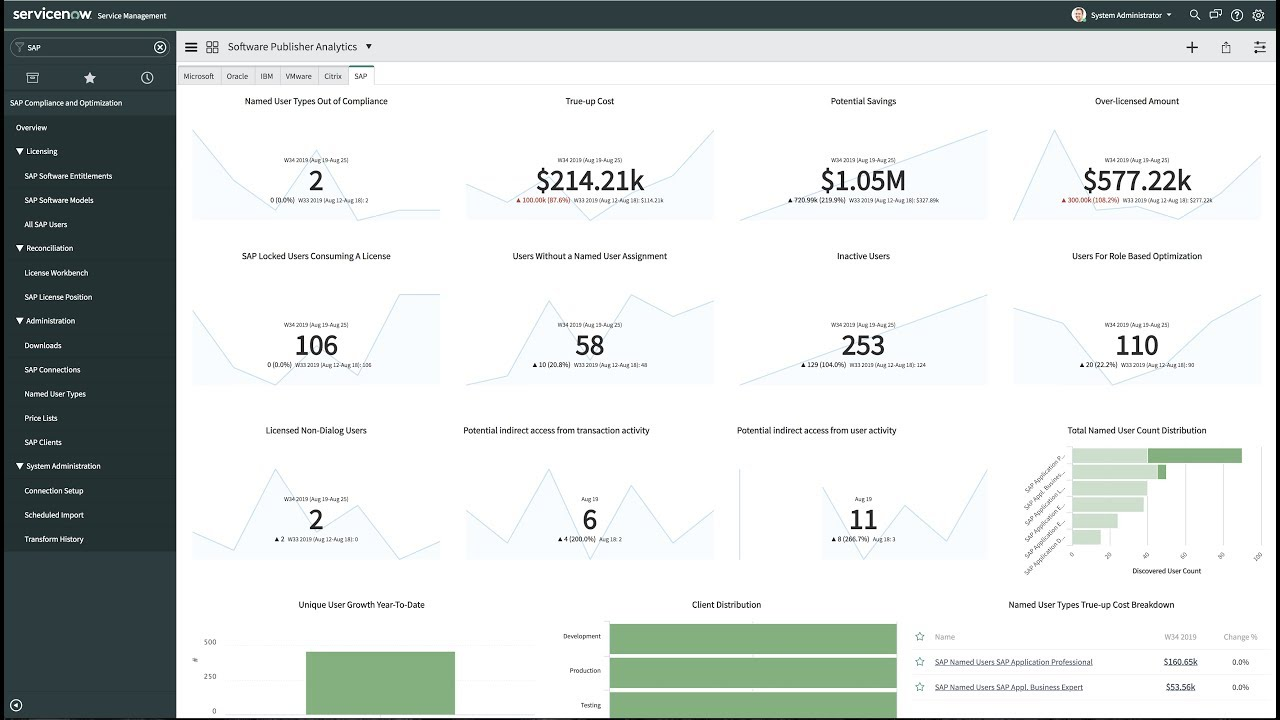Open System Administrator user menu
The width and height of the screenshot is (1280, 720).
click(1122, 15)
